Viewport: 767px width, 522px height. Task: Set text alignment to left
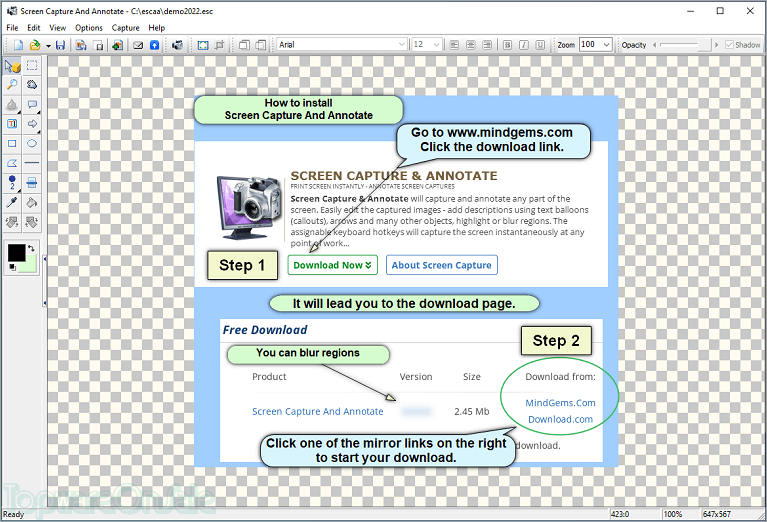tap(454, 45)
